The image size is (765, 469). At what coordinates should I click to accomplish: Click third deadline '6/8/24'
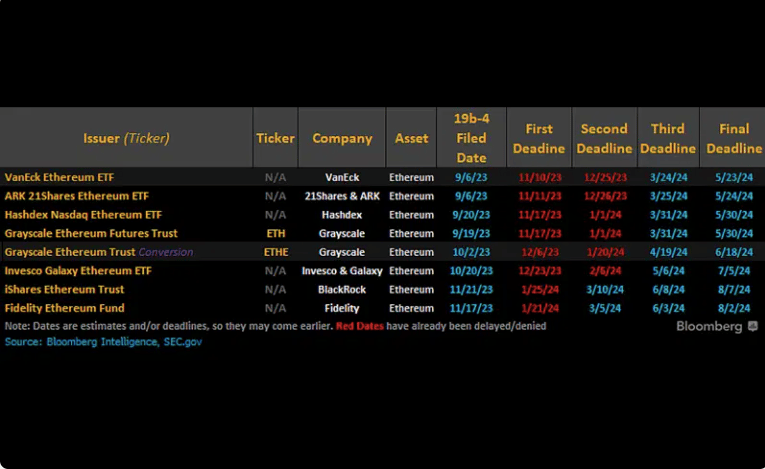(x=668, y=289)
